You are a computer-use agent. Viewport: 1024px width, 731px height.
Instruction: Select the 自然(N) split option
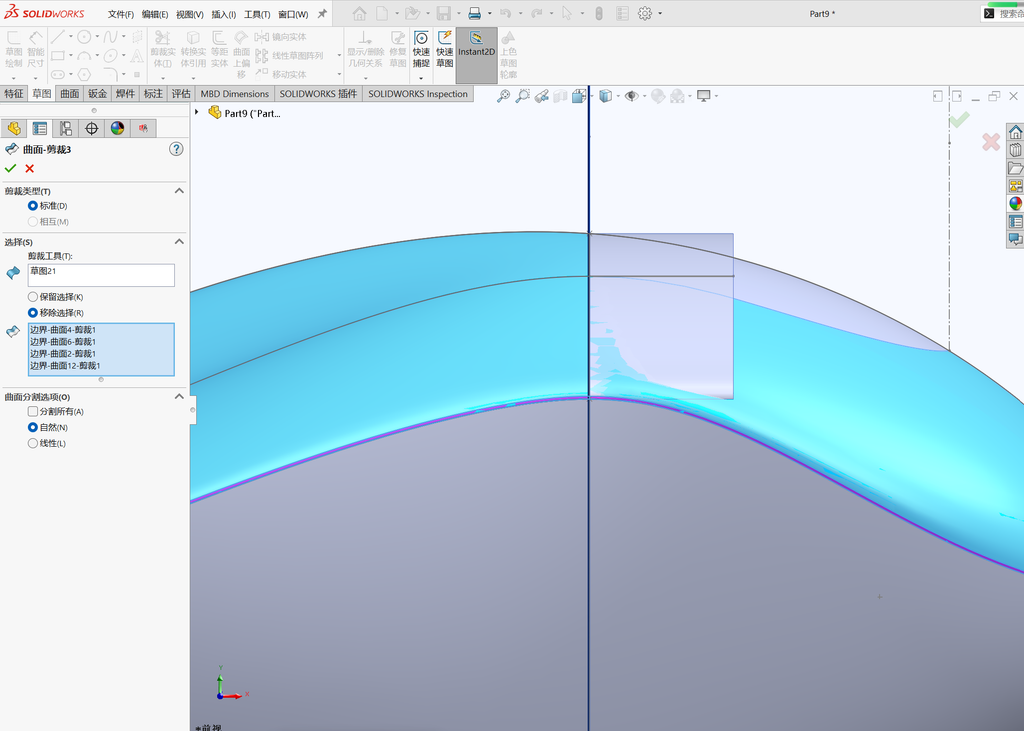tap(33, 427)
